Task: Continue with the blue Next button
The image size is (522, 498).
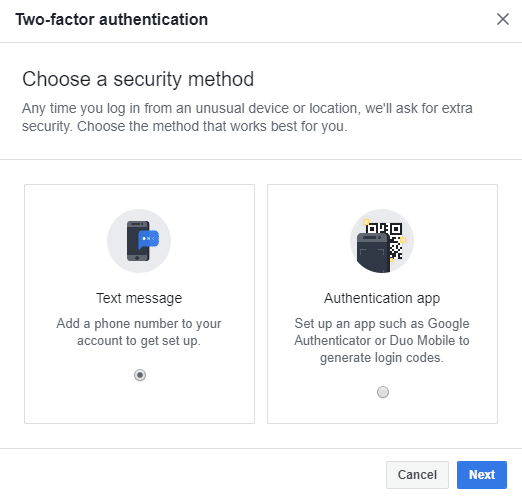Action: point(482,475)
